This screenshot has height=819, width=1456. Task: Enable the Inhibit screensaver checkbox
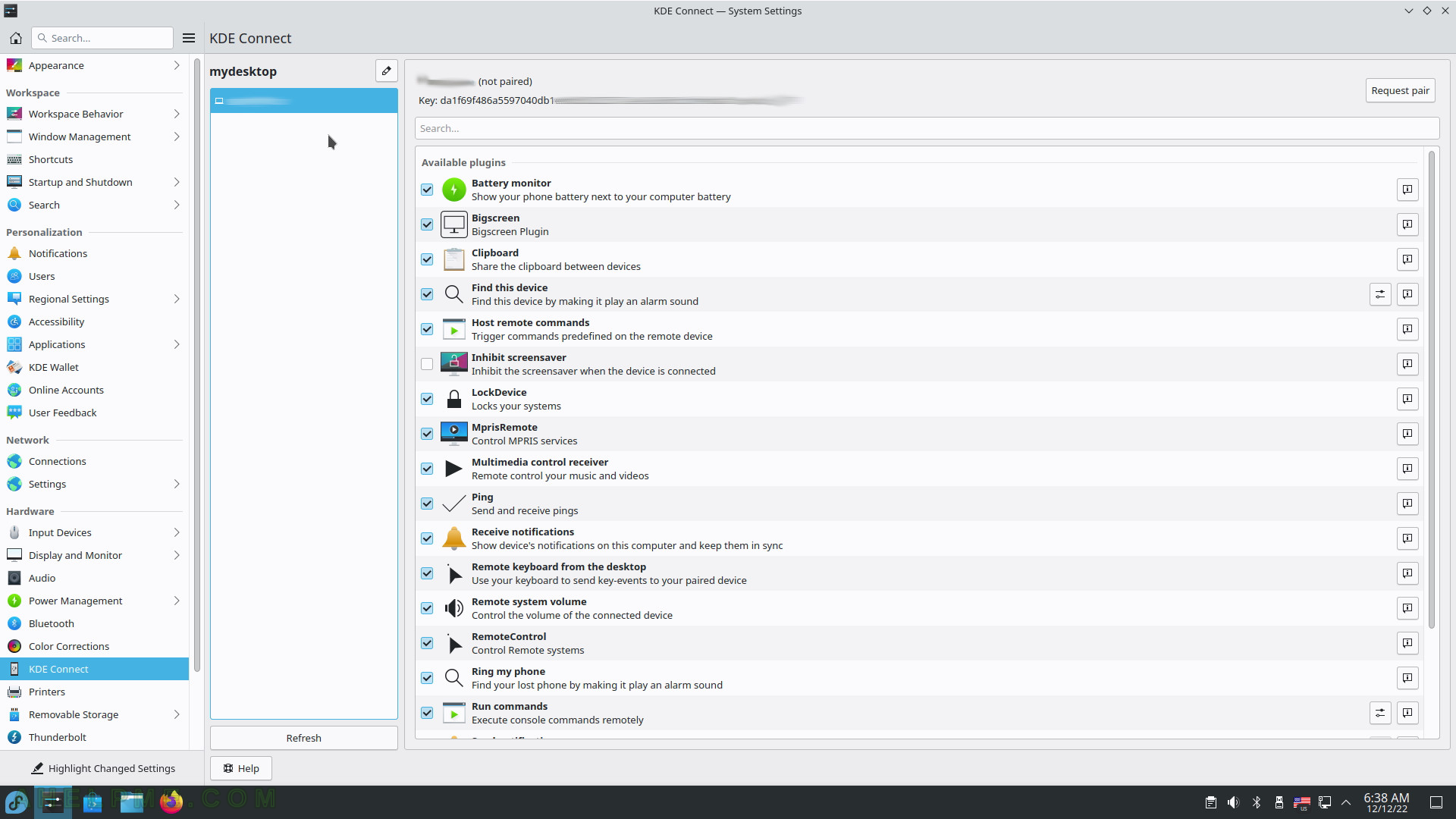(x=427, y=364)
